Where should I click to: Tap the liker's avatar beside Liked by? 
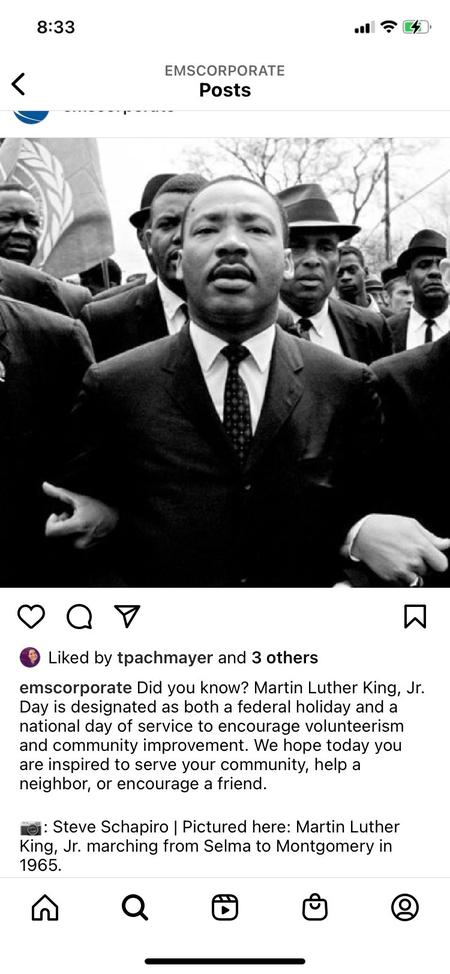(x=30, y=657)
